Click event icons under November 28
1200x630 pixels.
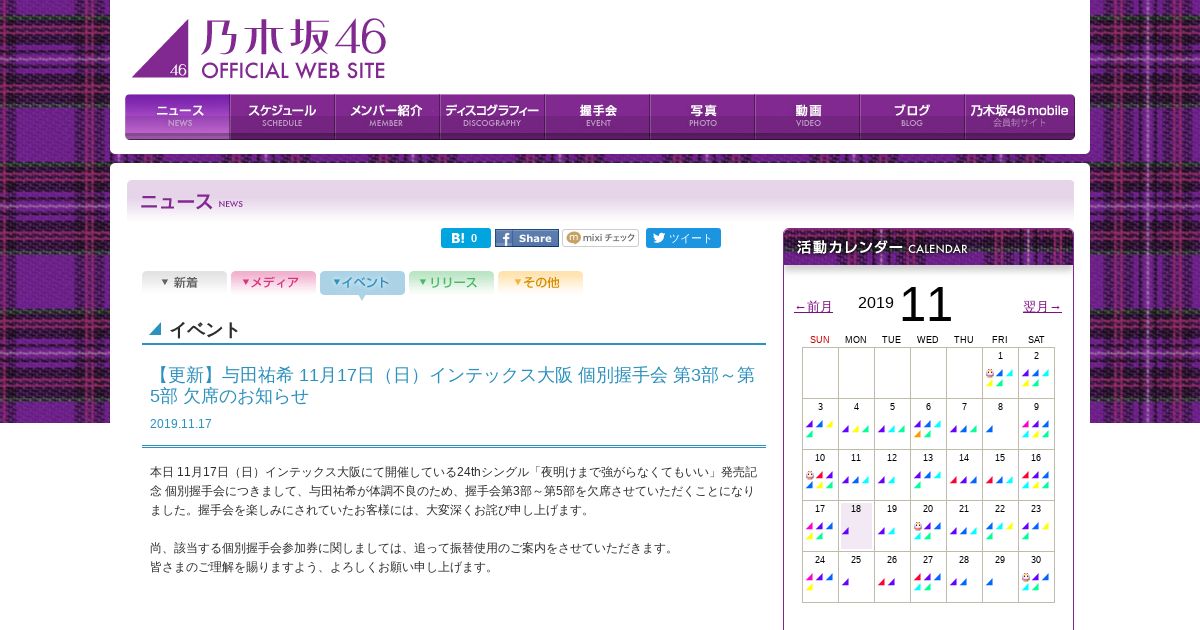(x=959, y=582)
